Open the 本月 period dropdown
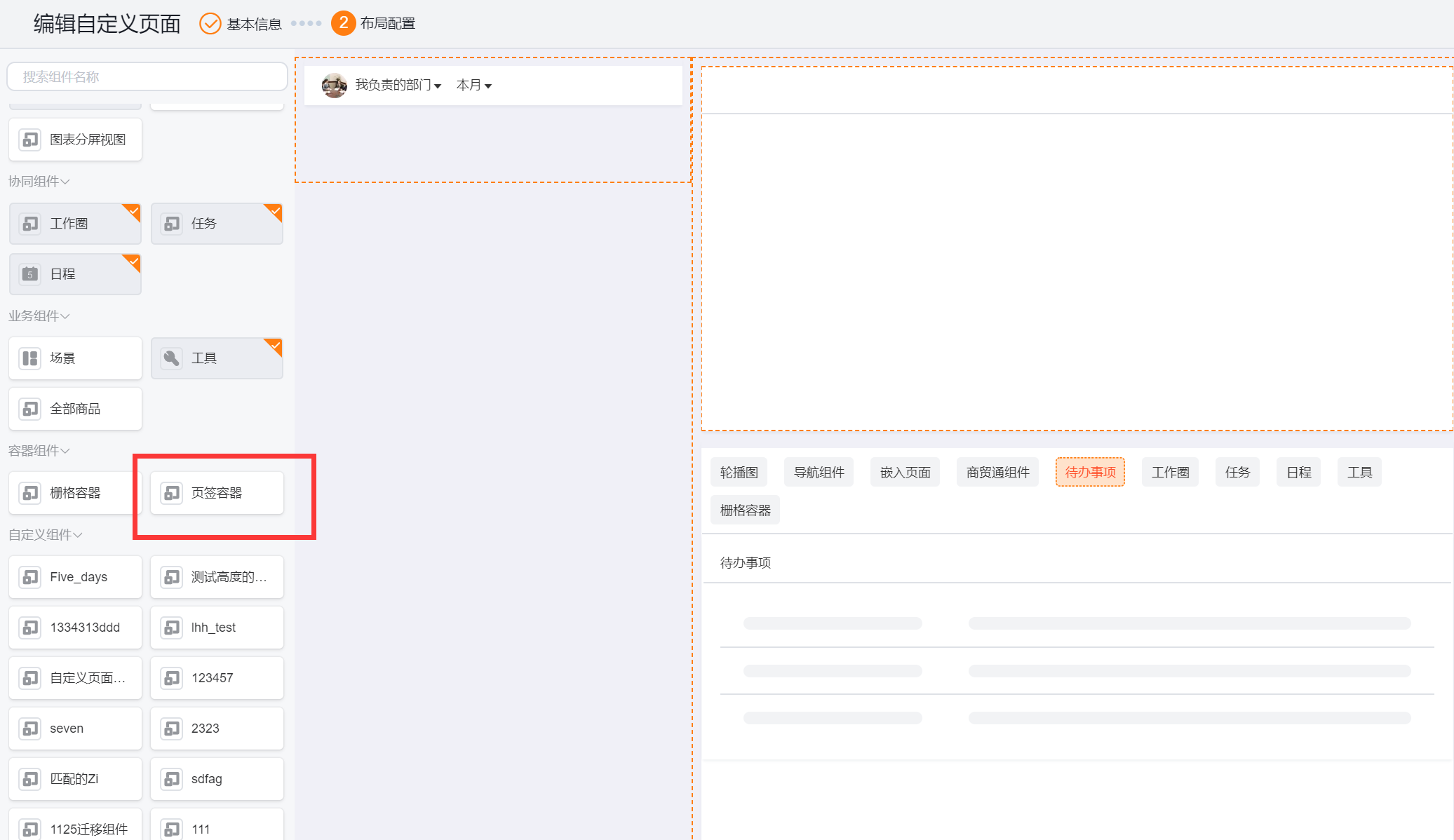Image resolution: width=1454 pixels, height=840 pixels. pyautogui.click(x=473, y=86)
